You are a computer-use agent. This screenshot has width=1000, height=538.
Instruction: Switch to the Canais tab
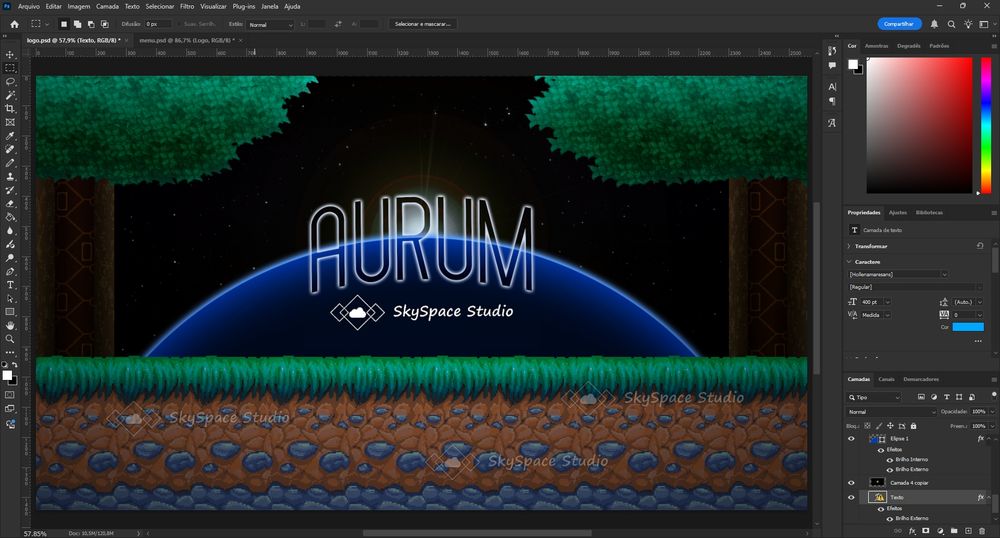[886, 379]
